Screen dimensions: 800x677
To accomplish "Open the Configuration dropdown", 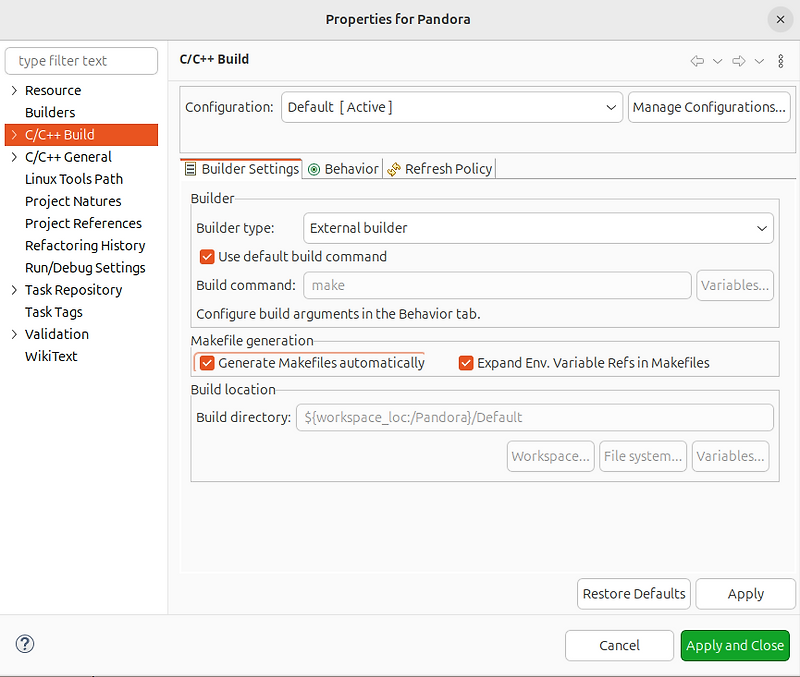I will pyautogui.click(x=452, y=107).
